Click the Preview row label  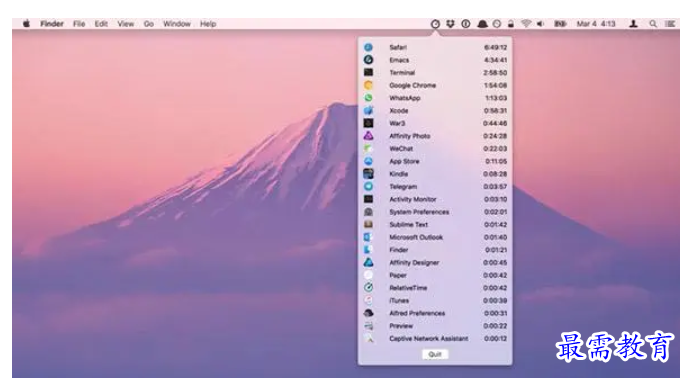(401, 326)
